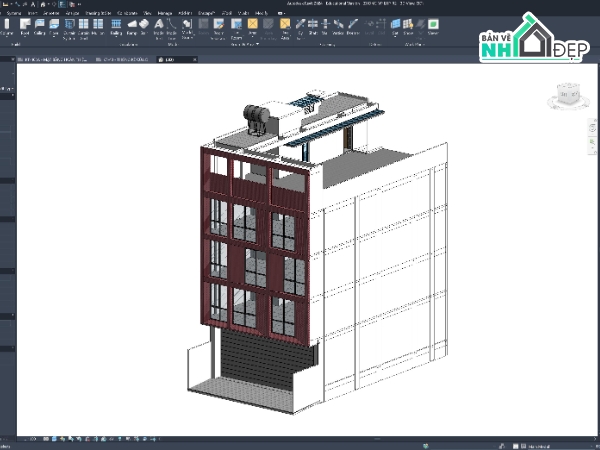Viewport: 600px width, 450px height.
Task: Click the Set work plane icon
Action: click(x=395, y=27)
